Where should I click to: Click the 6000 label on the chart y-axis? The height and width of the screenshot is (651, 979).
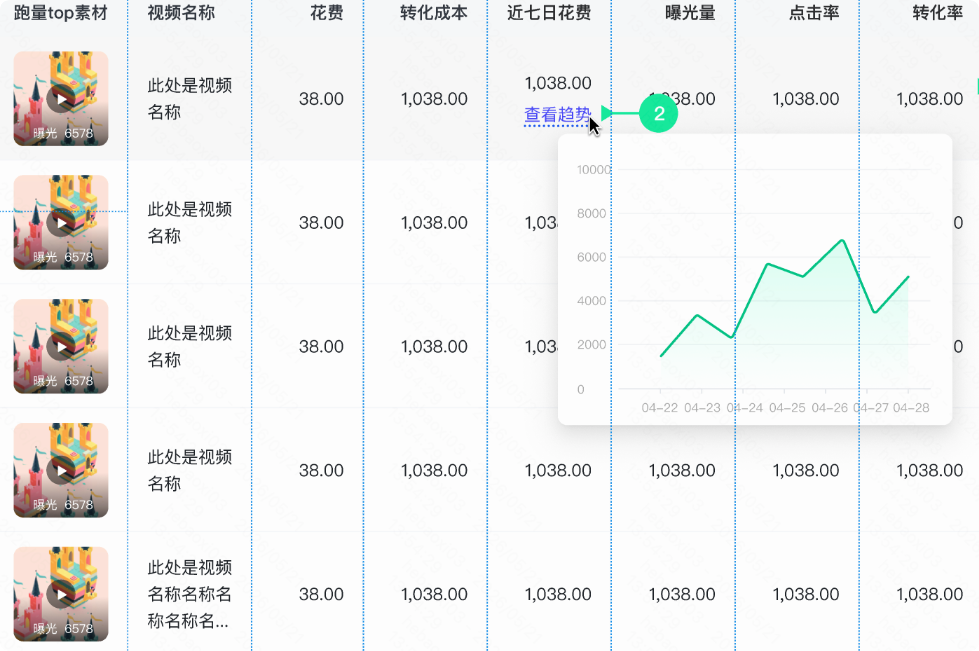coord(591,257)
